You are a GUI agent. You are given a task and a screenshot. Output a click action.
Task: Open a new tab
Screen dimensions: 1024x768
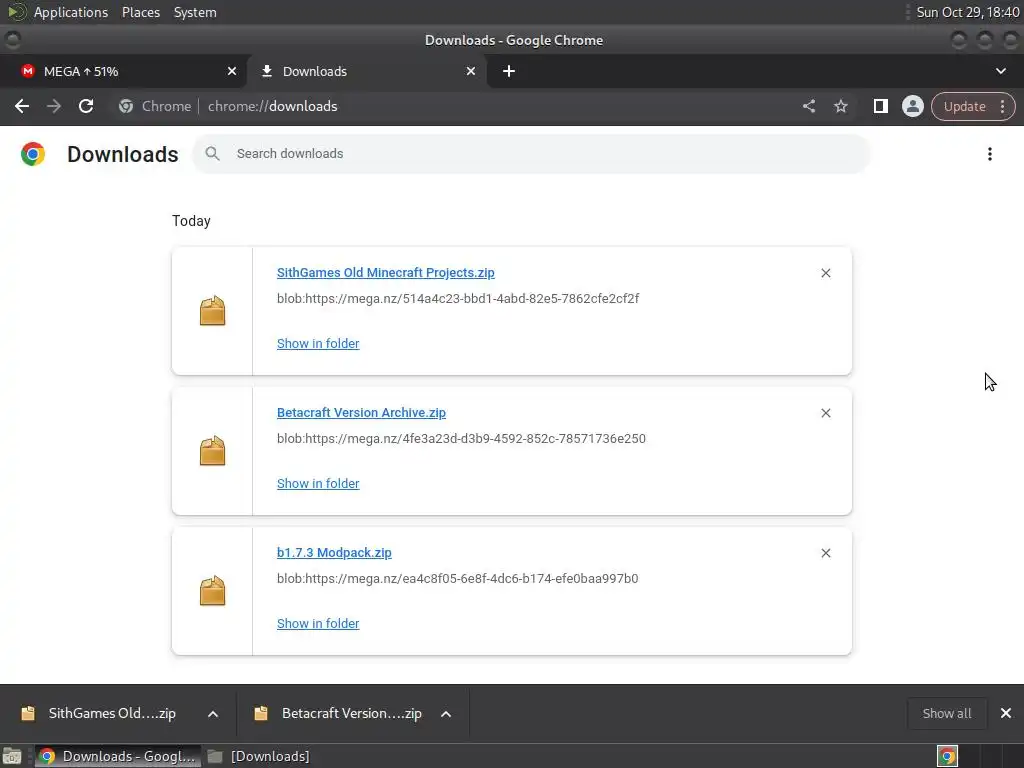coord(509,71)
